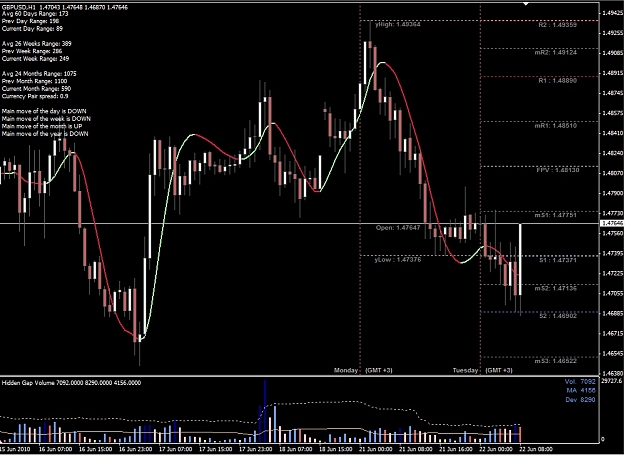Click the Open: 1.47647 level label
The image size is (625, 455).
pos(398,228)
